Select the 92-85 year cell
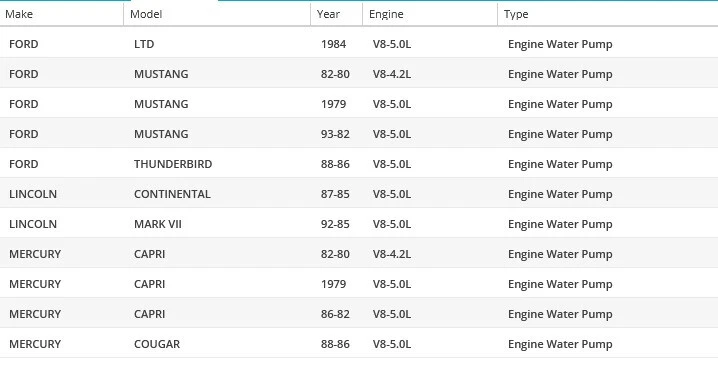 (335, 224)
